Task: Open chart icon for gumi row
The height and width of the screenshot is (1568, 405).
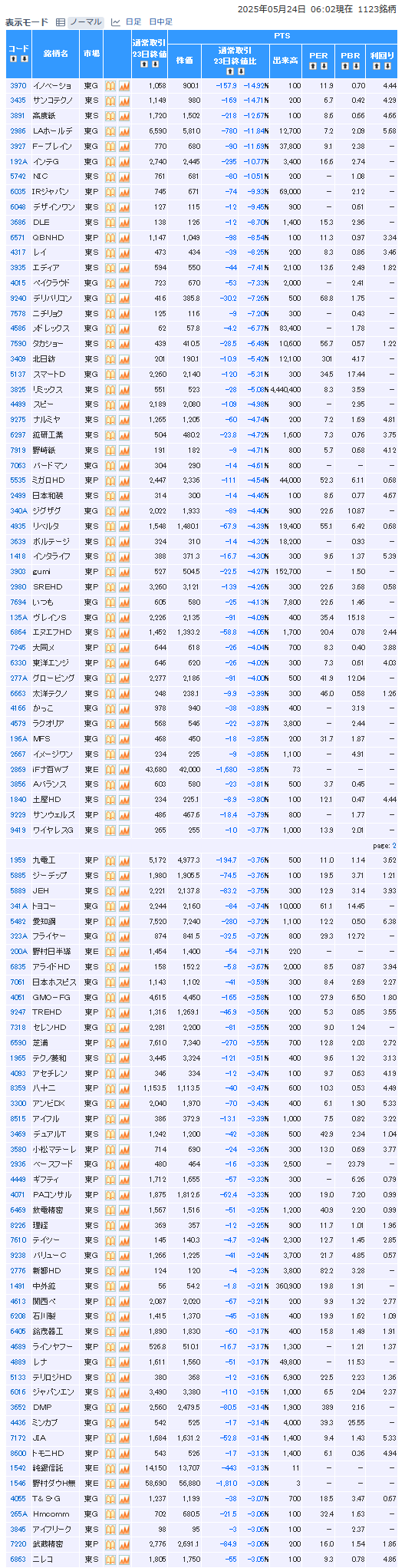Action: pyautogui.click(x=123, y=571)
